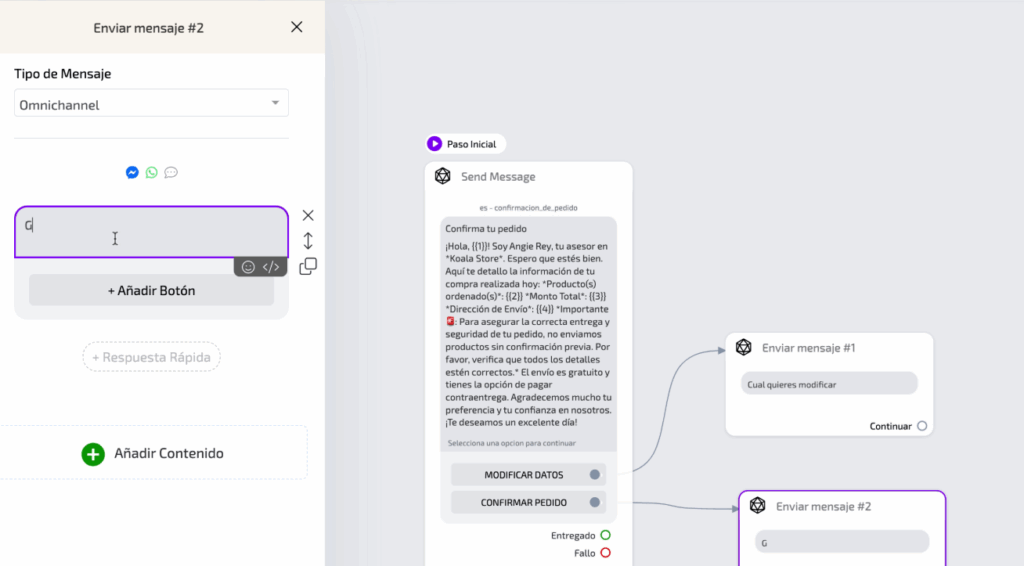The image size is (1024, 566).
Task: Click the Respuesta Rápida button
Action: pyautogui.click(x=151, y=357)
